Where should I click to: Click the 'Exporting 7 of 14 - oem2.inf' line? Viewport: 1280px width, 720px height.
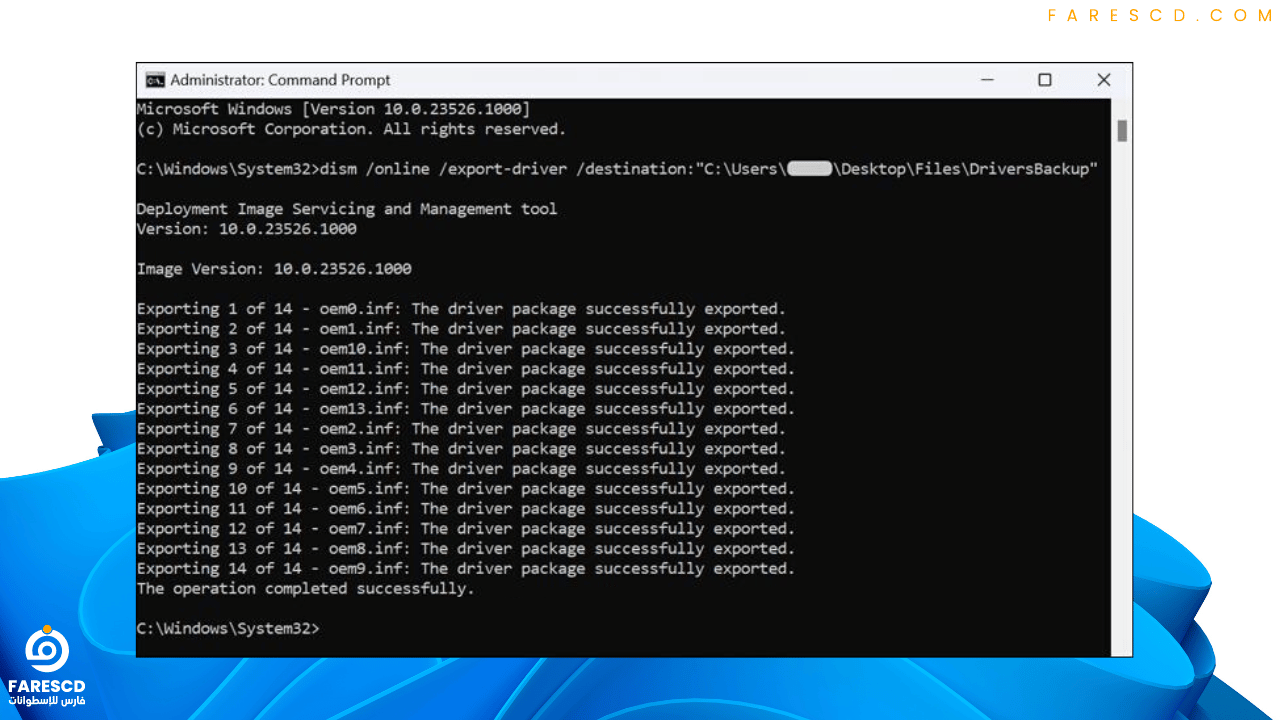click(x=461, y=429)
